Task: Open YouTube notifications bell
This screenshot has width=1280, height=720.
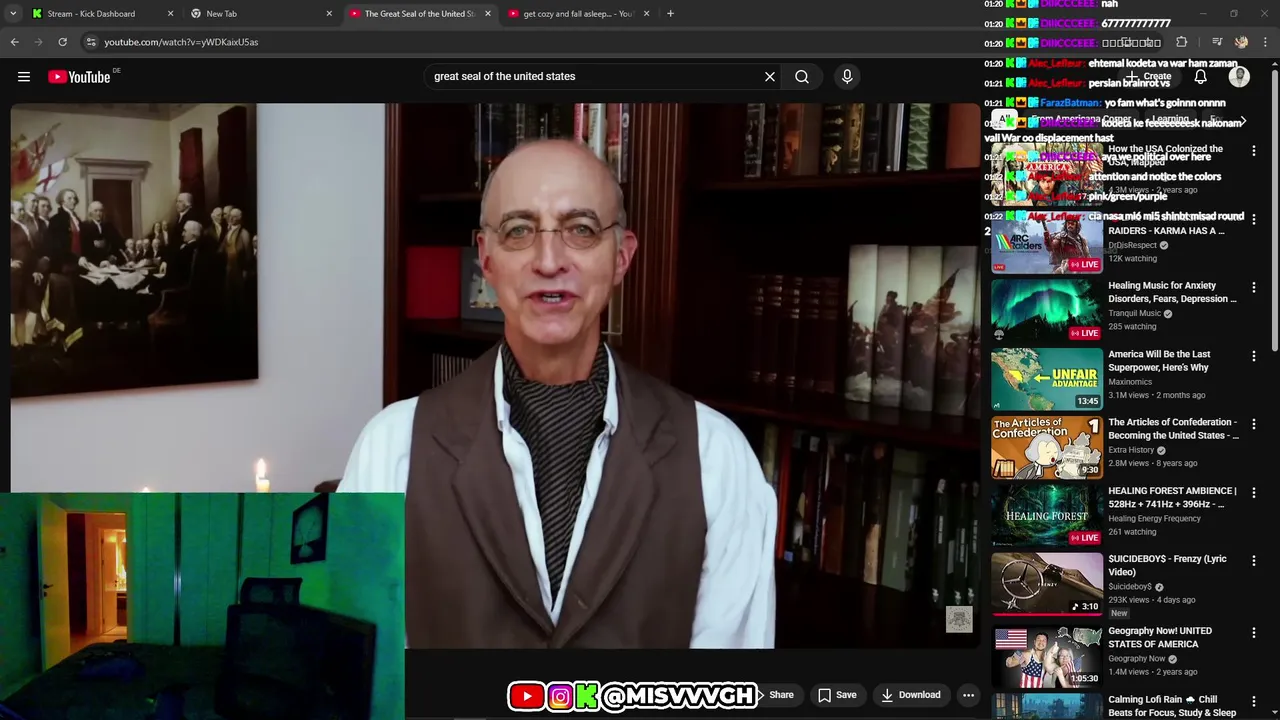Action: [1200, 77]
